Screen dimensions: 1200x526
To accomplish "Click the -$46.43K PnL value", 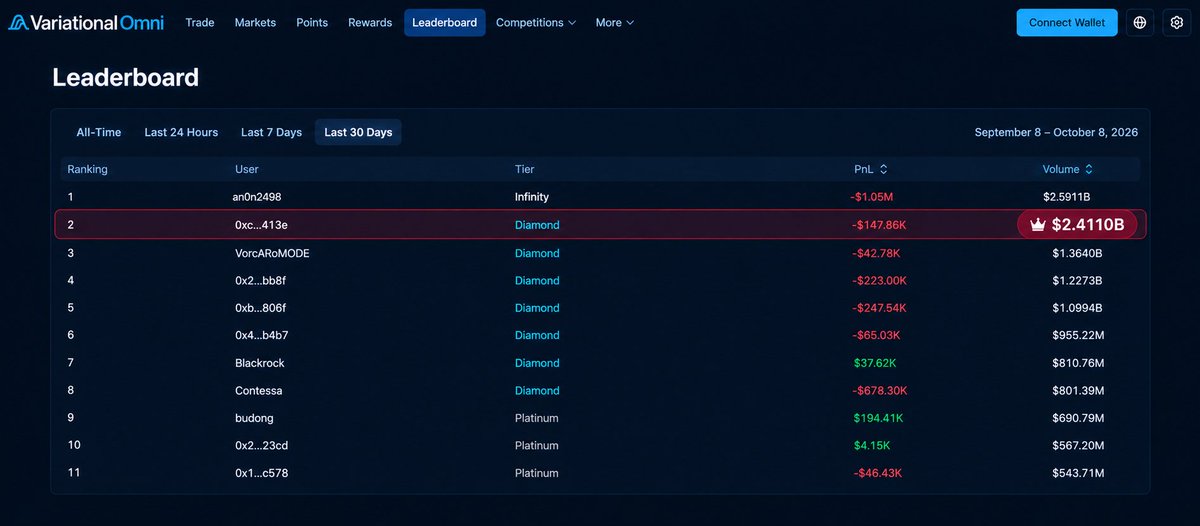I will pyautogui.click(x=877, y=472).
